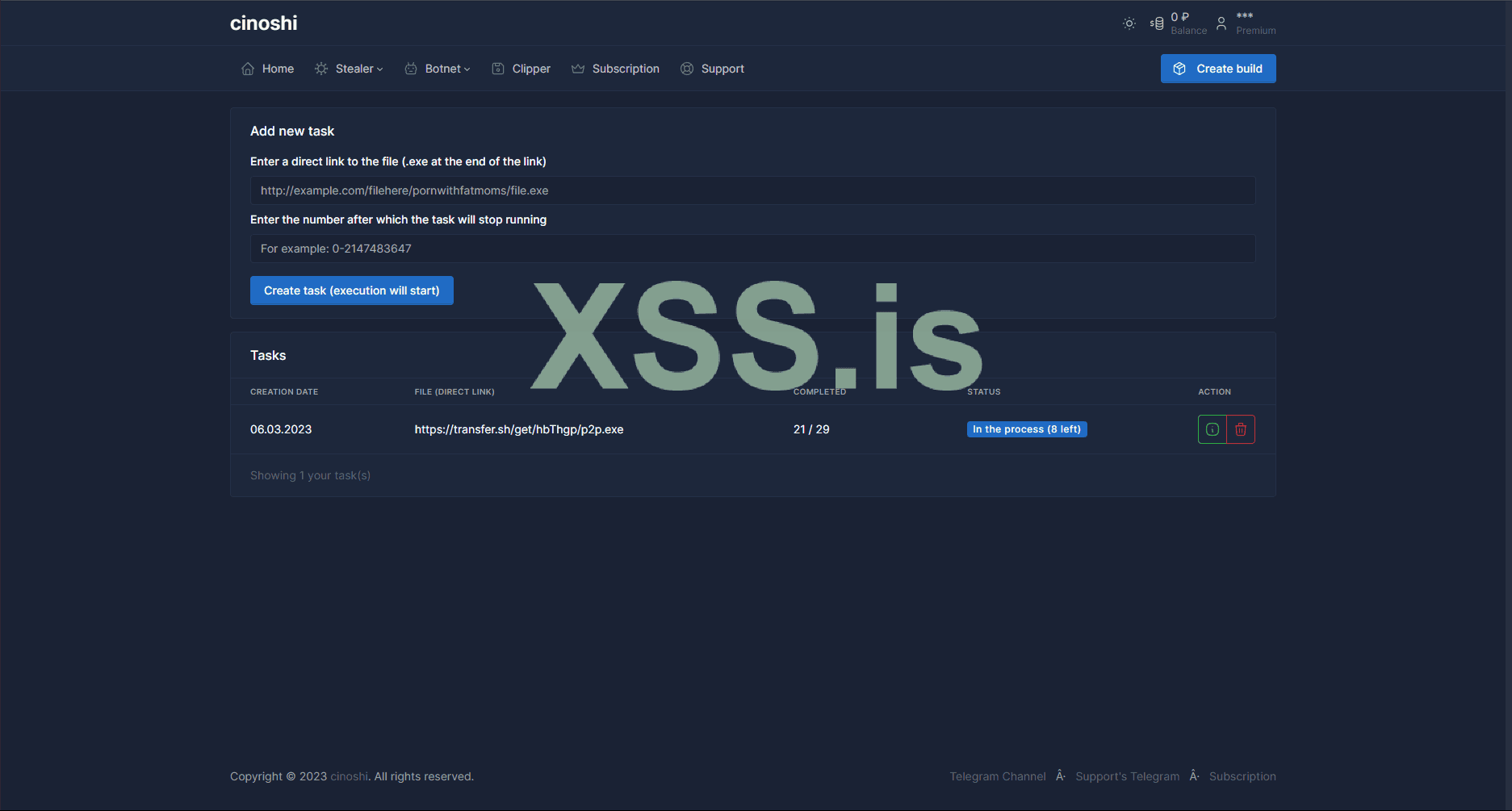
Task: Click the In the process (8 left) badge
Action: (x=1027, y=429)
